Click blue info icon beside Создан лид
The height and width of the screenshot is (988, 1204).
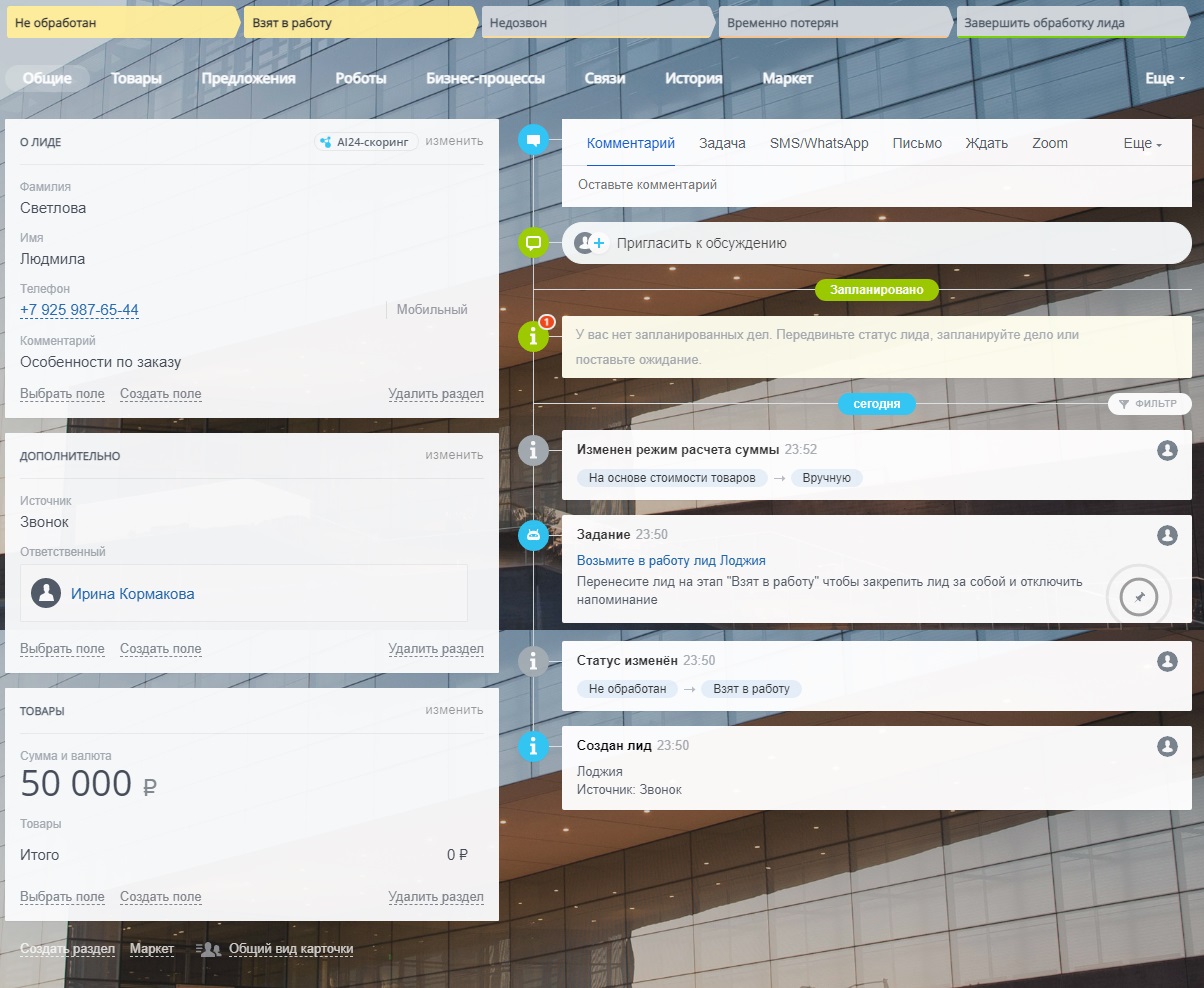click(533, 746)
